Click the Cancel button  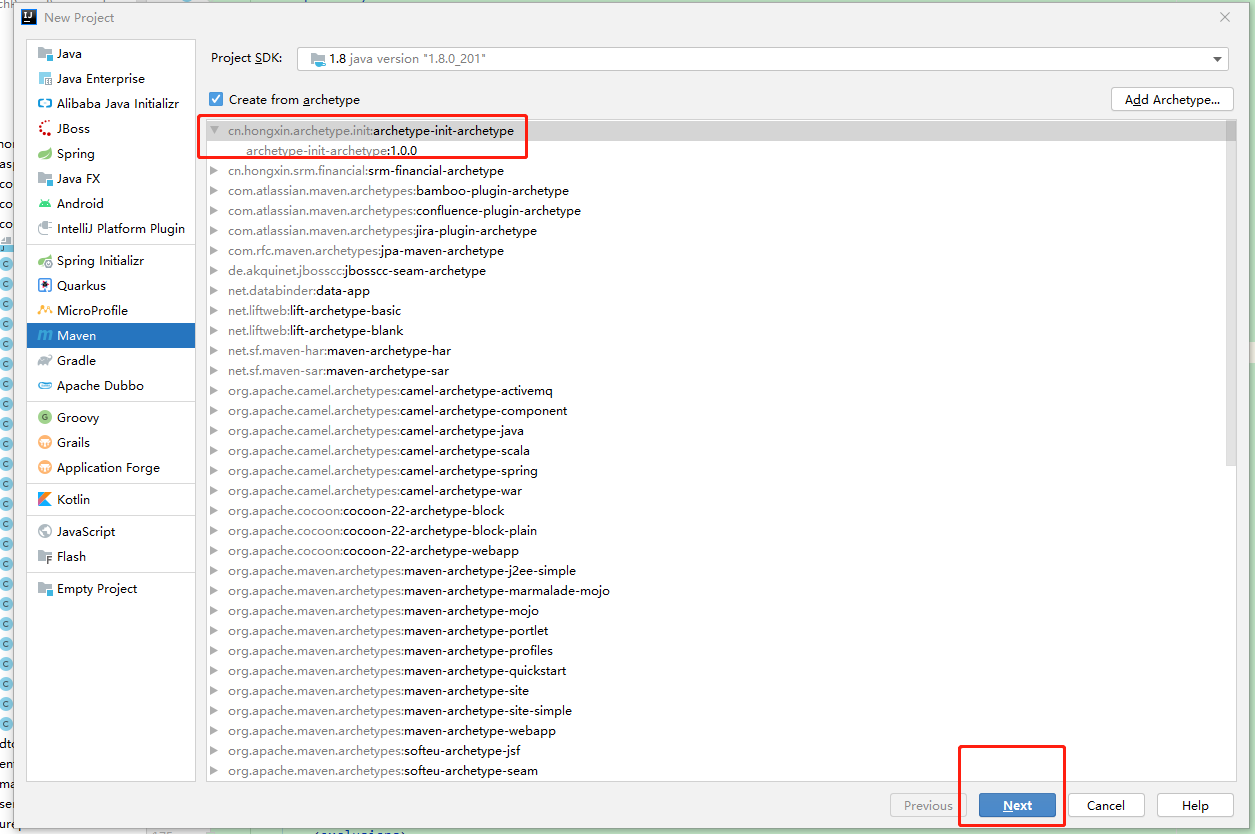(x=1105, y=805)
